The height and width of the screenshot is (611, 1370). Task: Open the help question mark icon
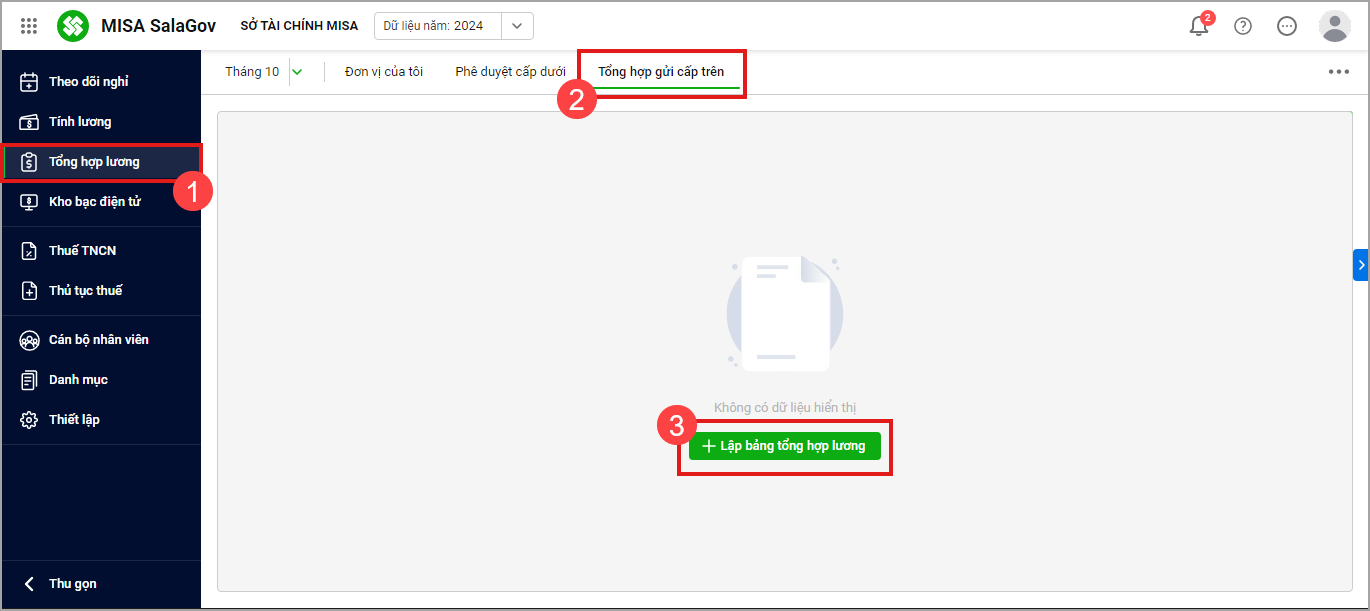[1243, 26]
